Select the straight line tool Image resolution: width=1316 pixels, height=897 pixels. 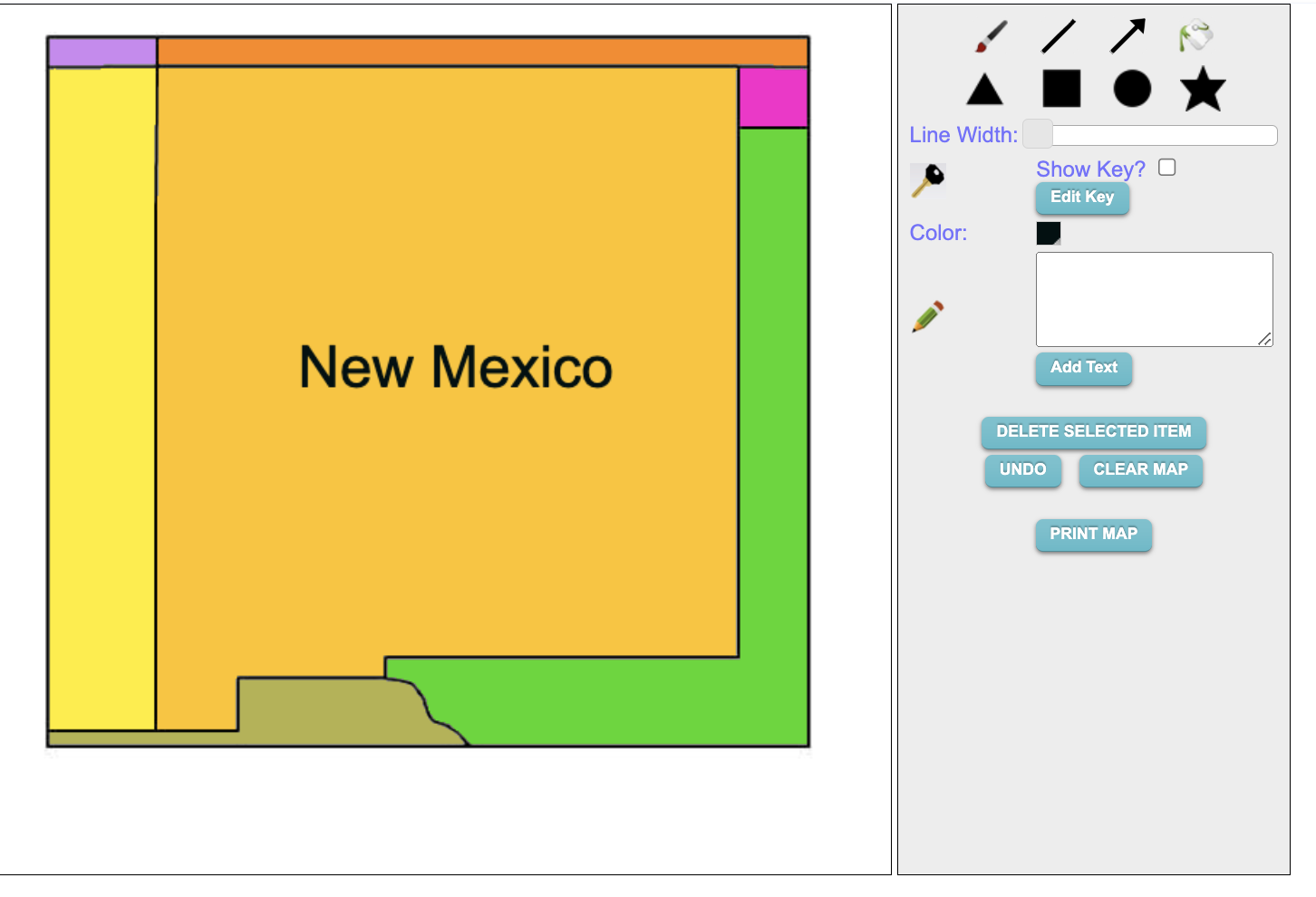(x=1059, y=36)
